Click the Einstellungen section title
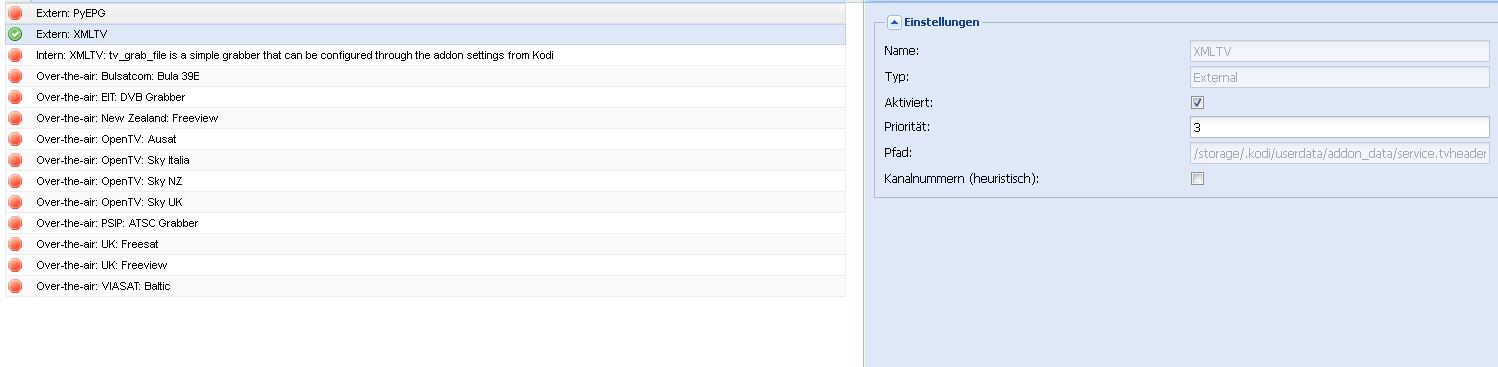Image resolution: width=1498 pixels, height=367 pixels. [x=942, y=22]
